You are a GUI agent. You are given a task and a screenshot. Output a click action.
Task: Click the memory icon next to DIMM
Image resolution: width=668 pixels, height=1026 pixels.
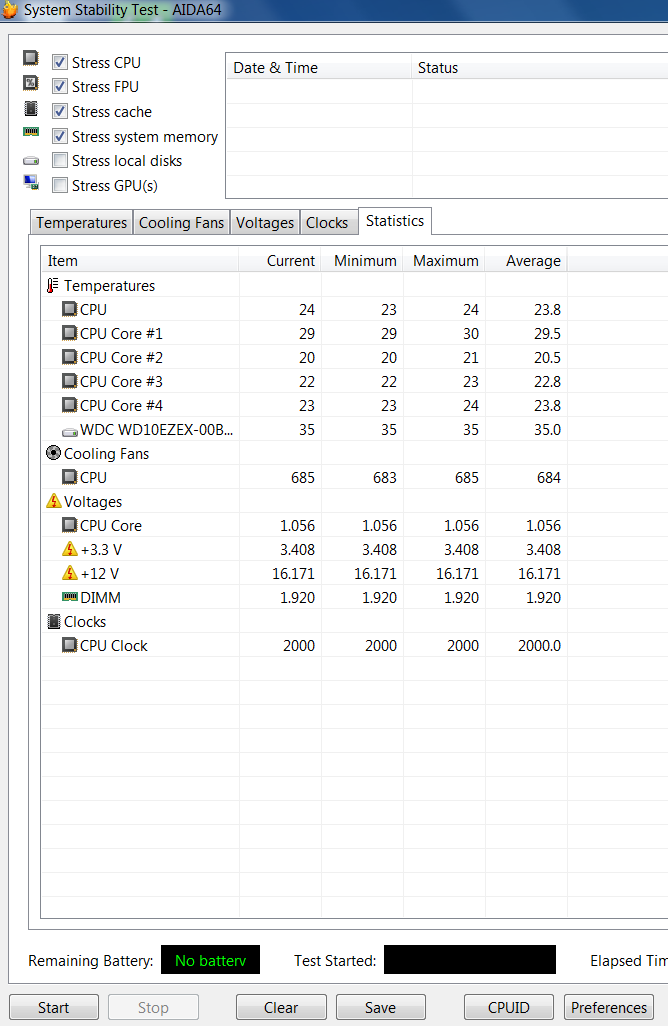tap(69, 597)
